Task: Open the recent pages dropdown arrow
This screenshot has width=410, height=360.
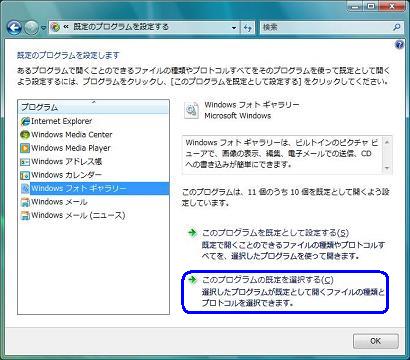Action: (43, 28)
